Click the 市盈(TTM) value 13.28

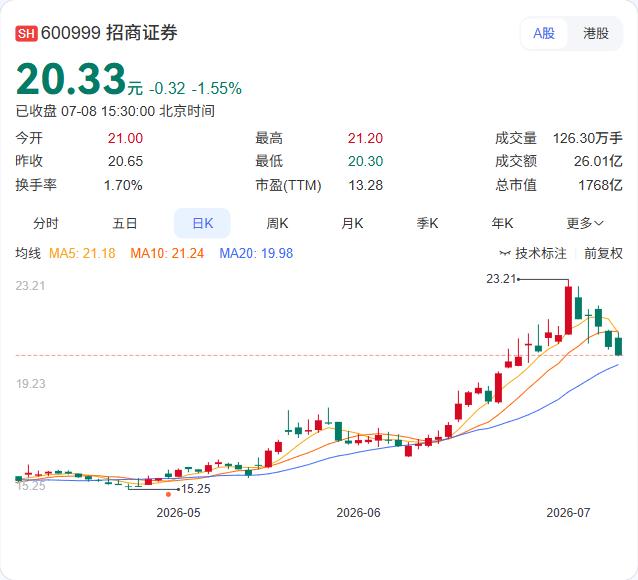click(365, 186)
